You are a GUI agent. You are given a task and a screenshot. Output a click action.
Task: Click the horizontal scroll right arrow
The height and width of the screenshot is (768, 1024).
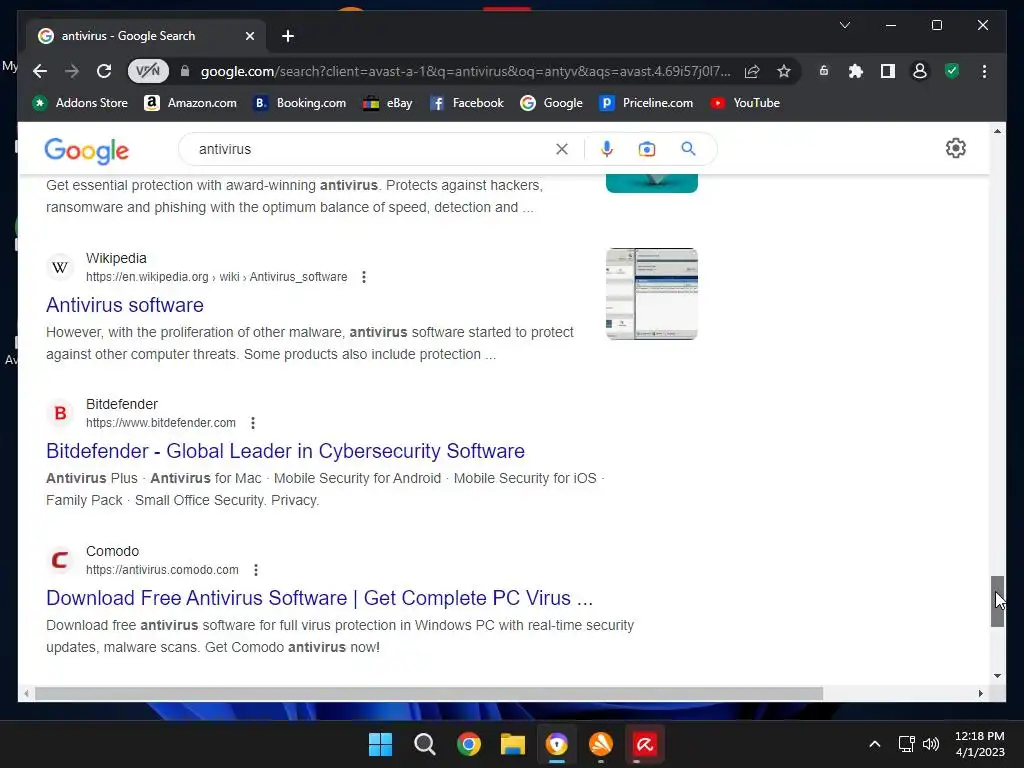(x=980, y=694)
